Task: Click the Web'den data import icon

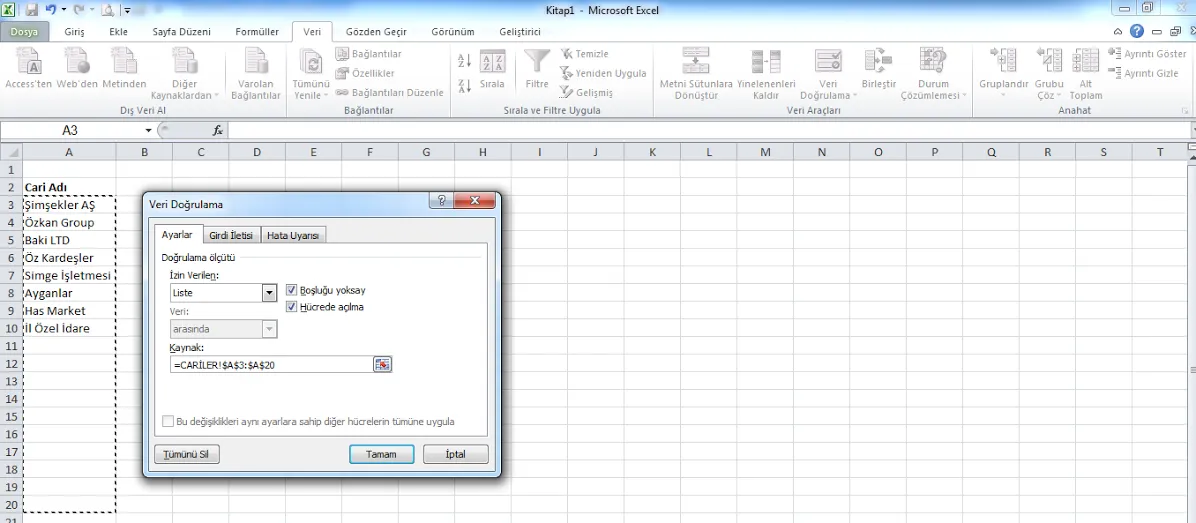Action: pos(77,64)
